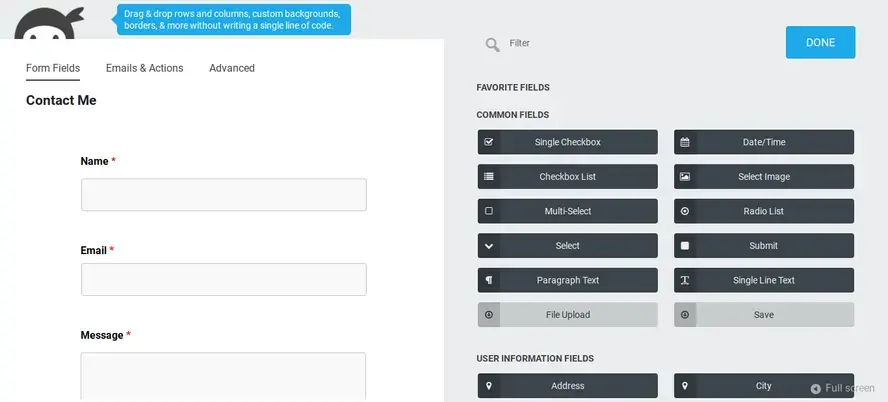Click the search magnifier icon
This screenshot has height=402, width=888.
492,44
